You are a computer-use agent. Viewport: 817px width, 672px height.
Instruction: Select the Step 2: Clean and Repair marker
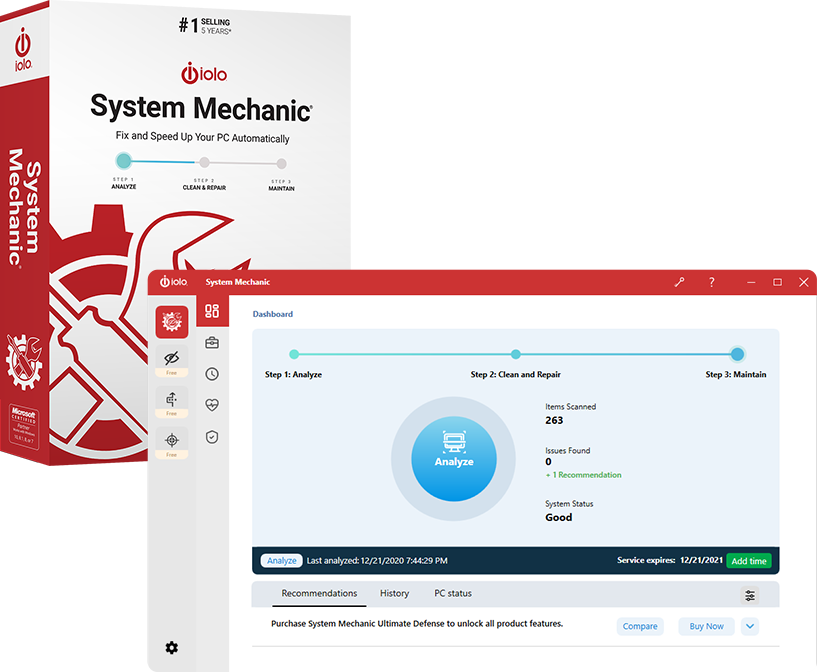pos(515,354)
